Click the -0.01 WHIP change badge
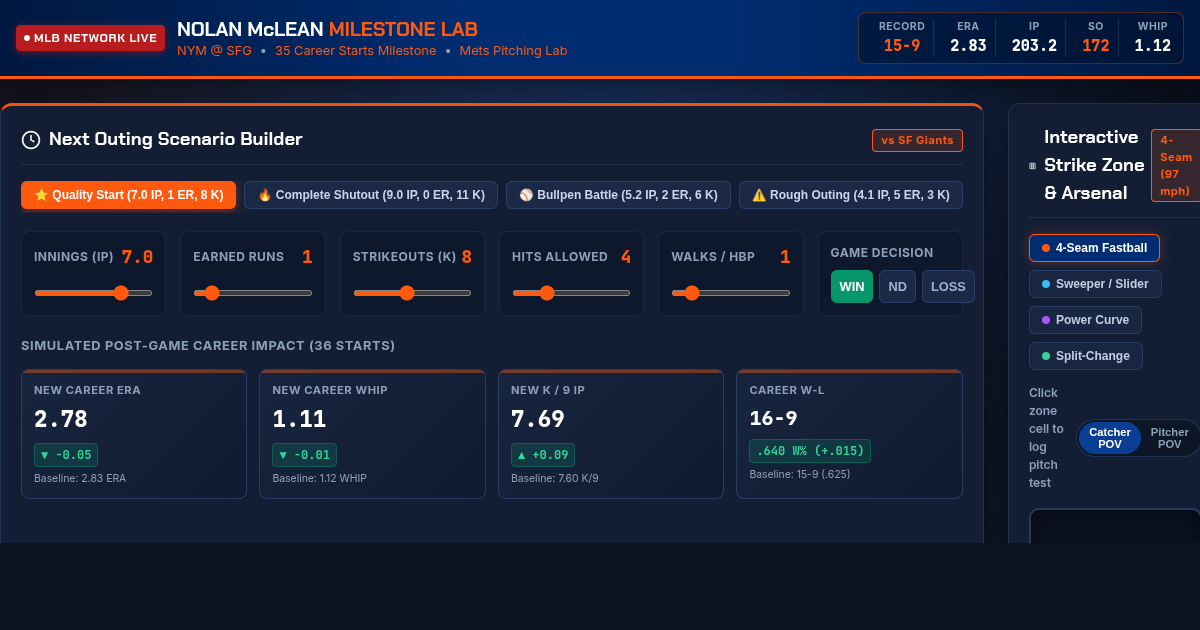 (x=304, y=455)
